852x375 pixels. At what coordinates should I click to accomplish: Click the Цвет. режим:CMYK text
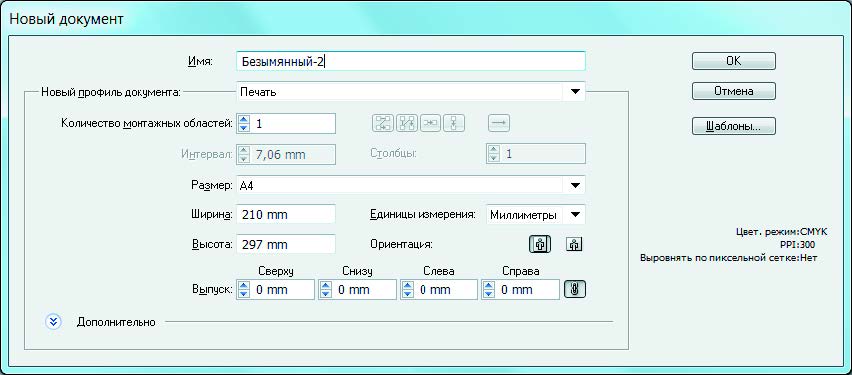point(781,232)
